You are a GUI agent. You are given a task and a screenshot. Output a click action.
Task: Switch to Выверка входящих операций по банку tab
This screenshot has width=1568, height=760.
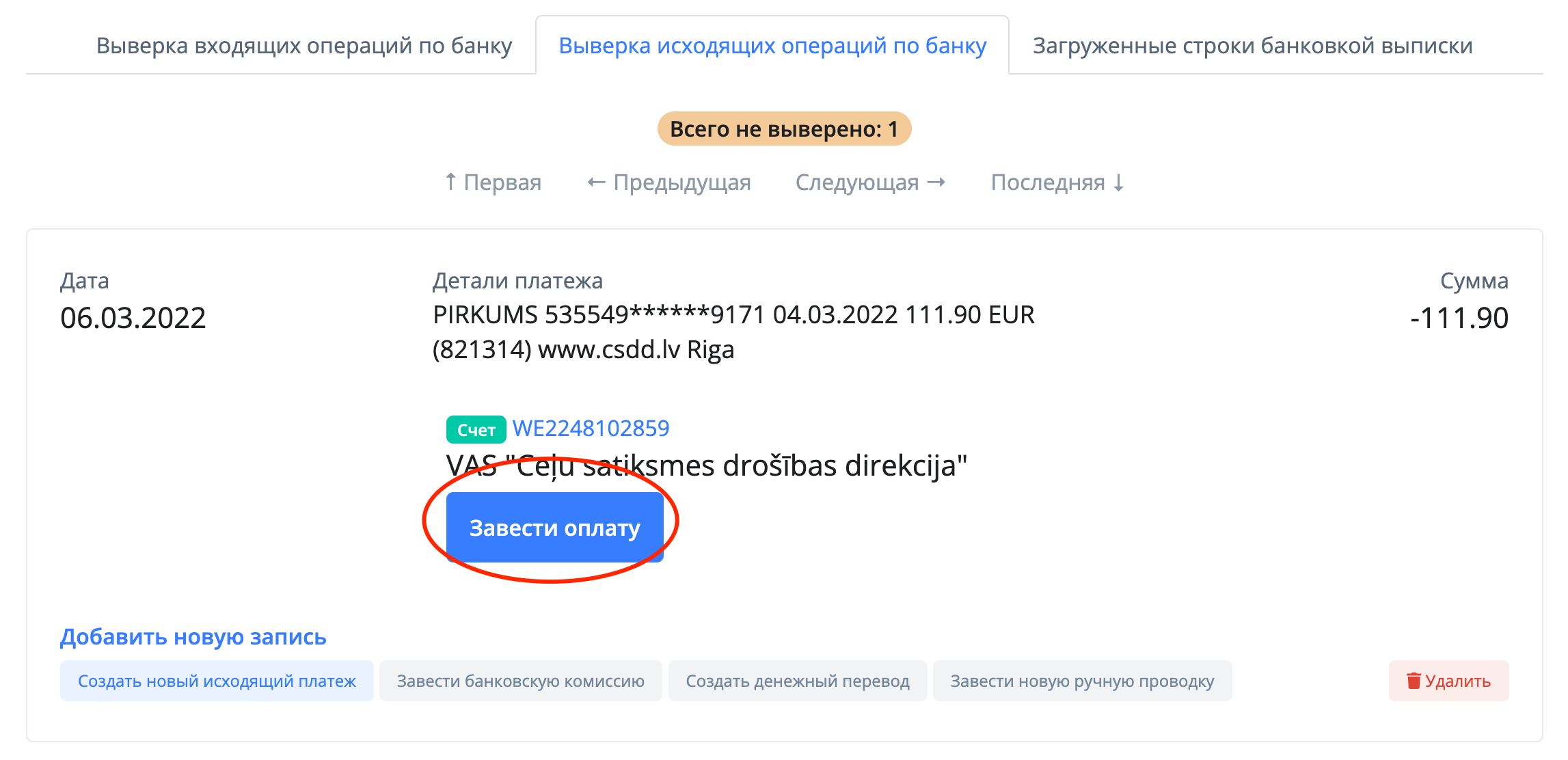(304, 46)
